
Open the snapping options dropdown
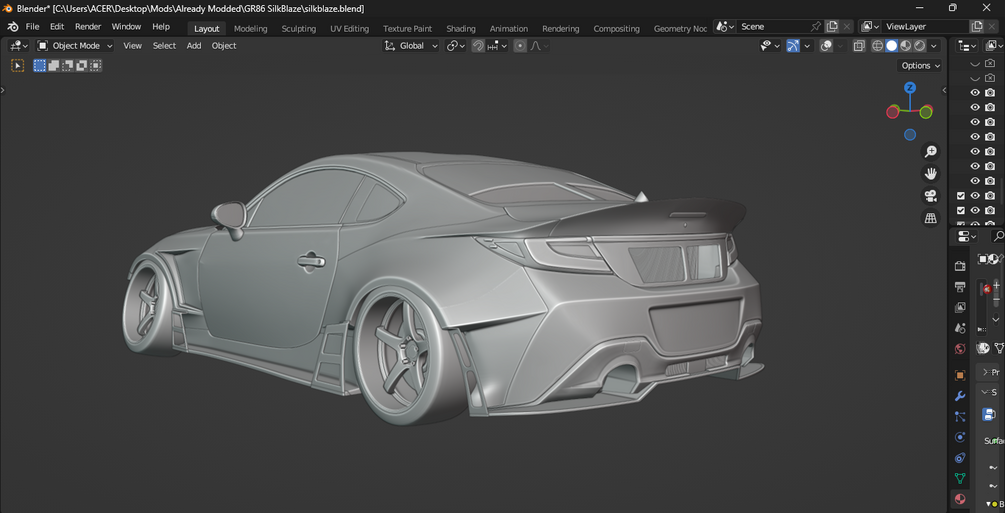(497, 46)
